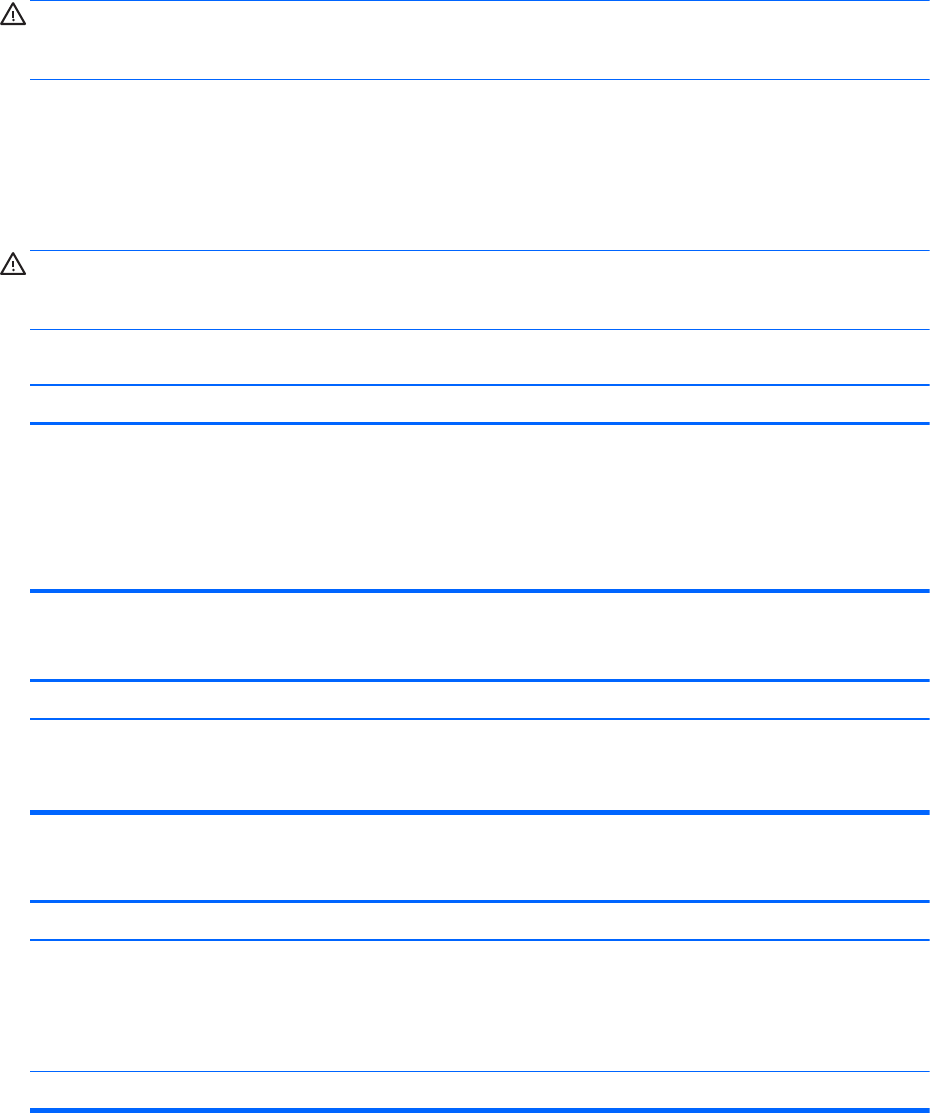Click blank area inside first warning box
930x1113 pixels.
[x=479, y=40]
